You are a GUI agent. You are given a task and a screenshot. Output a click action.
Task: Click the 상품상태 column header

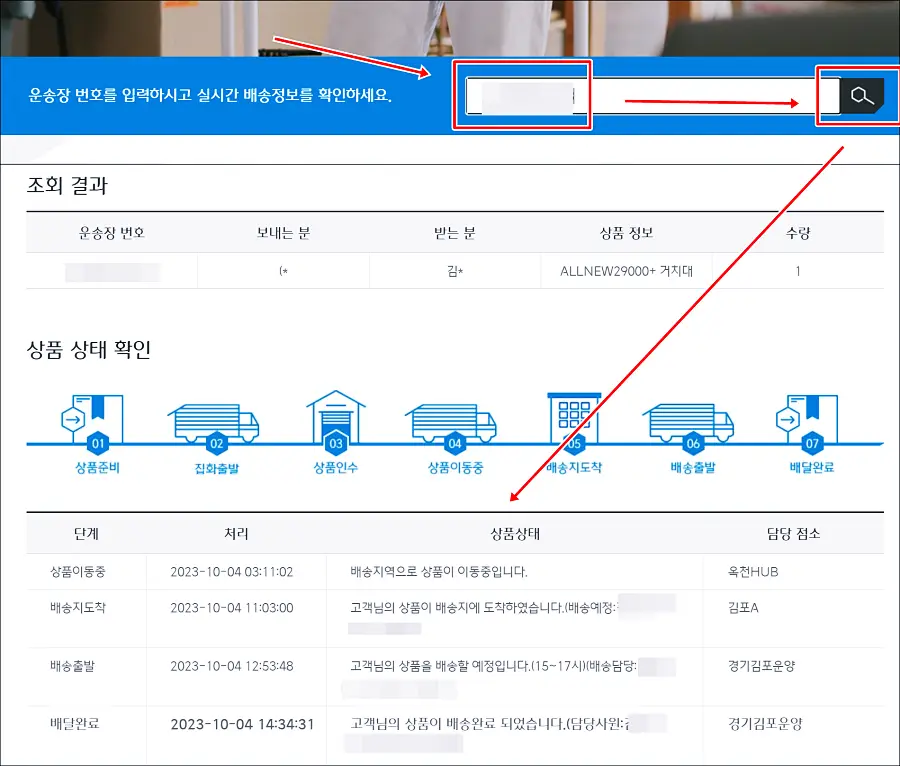coord(515,534)
